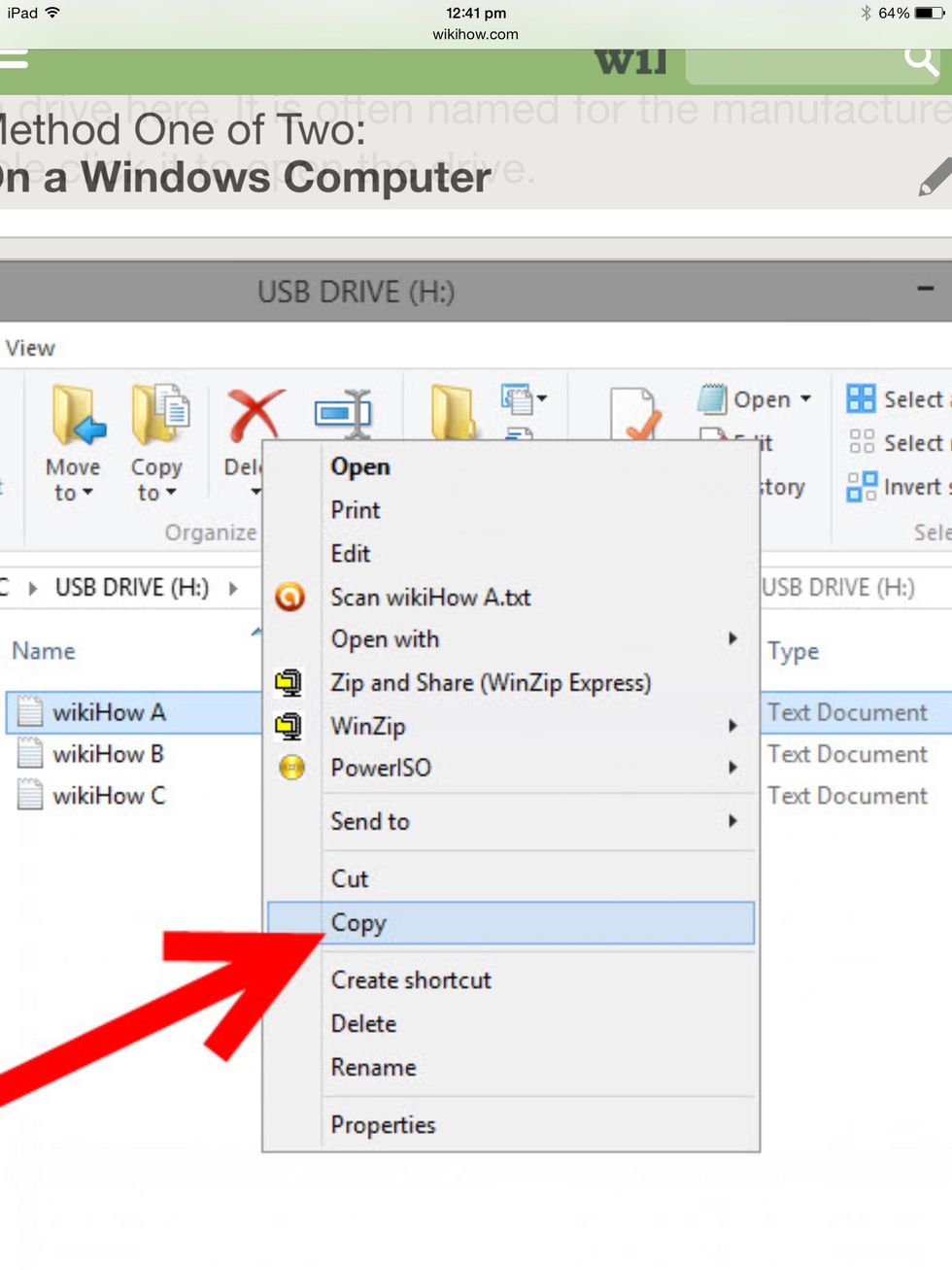Click the Invert selection icon

pos(861,486)
